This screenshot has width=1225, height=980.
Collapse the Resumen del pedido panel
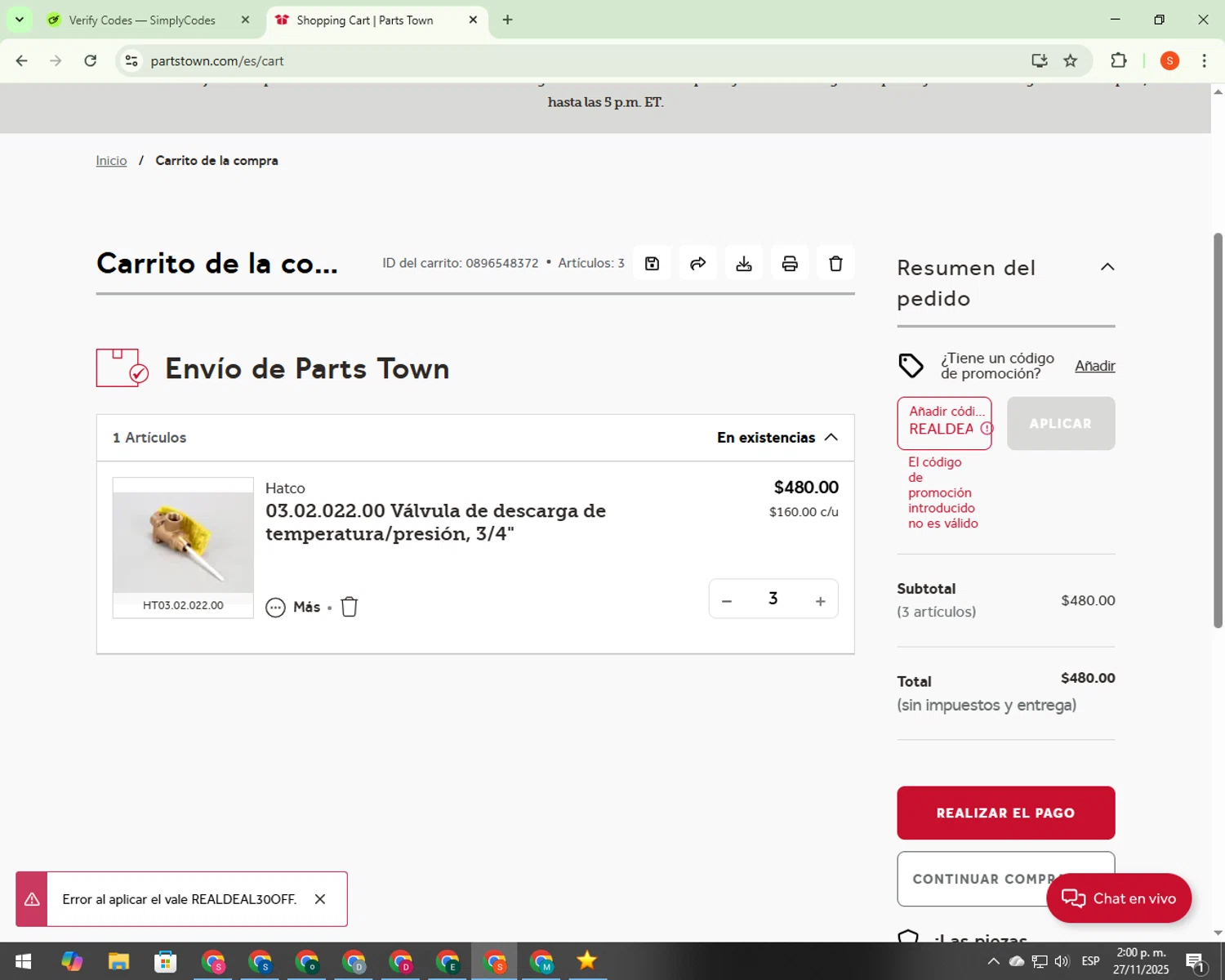[x=1107, y=267]
